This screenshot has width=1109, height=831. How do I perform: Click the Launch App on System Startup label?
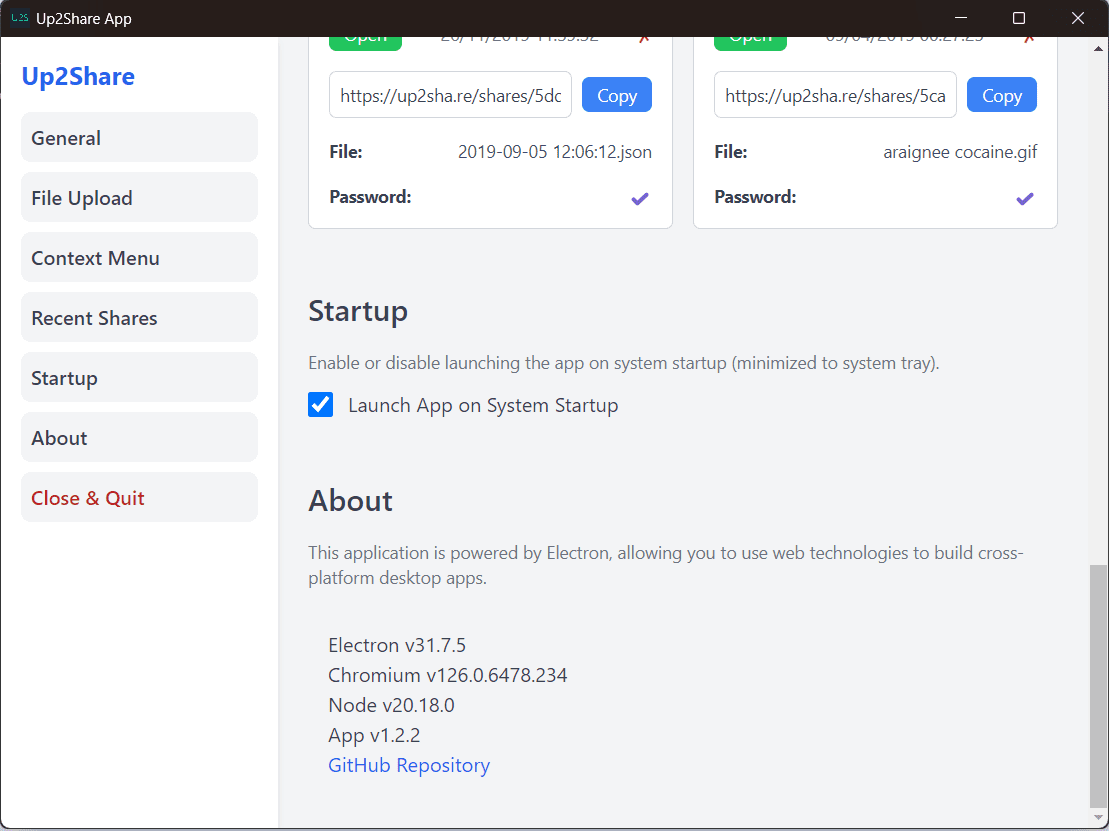pyautogui.click(x=483, y=405)
